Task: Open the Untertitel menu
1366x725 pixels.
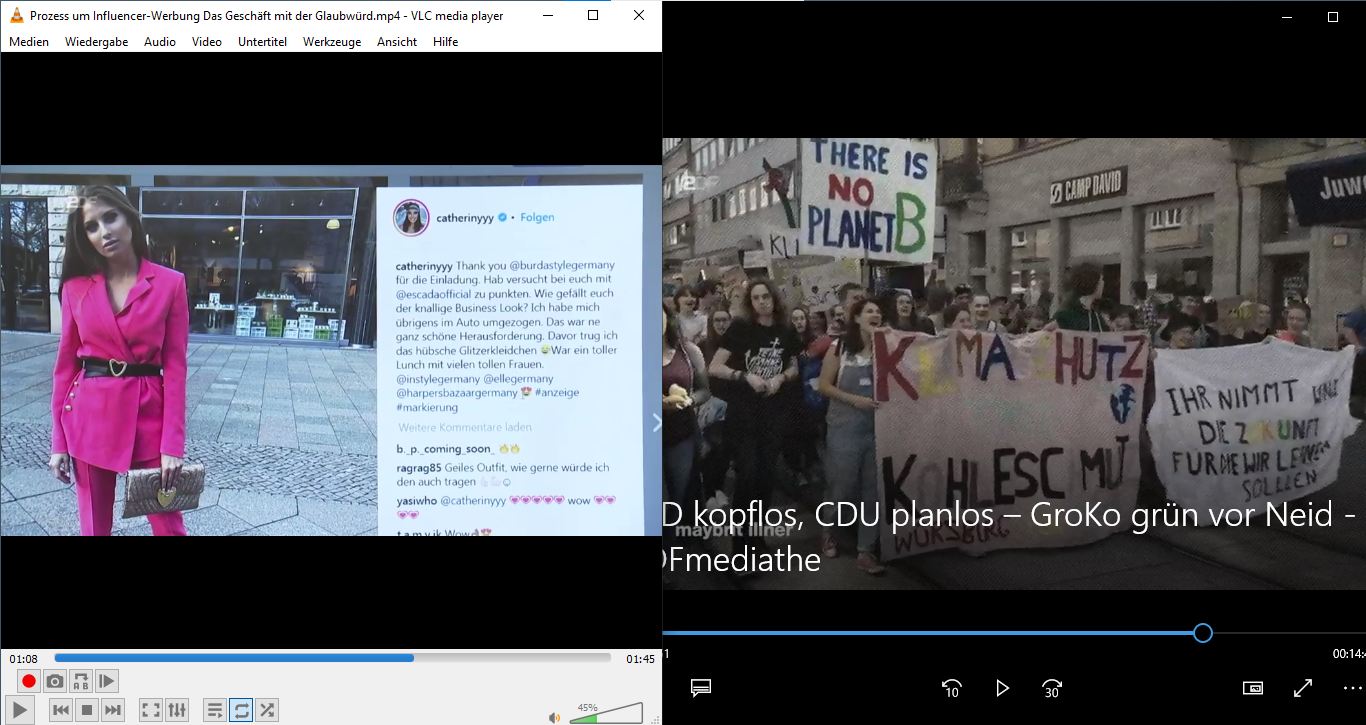Action: click(x=262, y=42)
